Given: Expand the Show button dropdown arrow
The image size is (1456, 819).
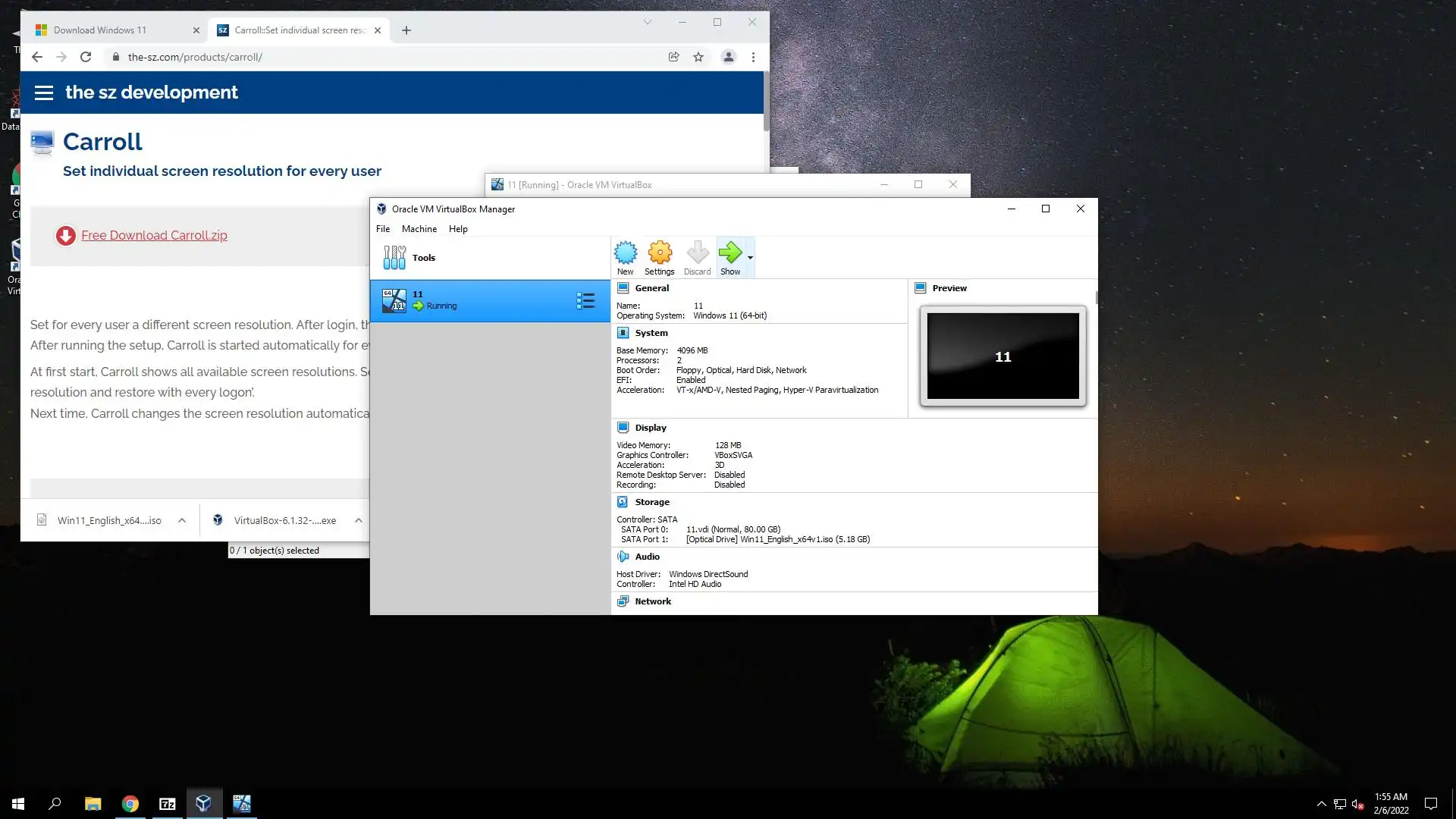Looking at the screenshot, I should [750, 258].
